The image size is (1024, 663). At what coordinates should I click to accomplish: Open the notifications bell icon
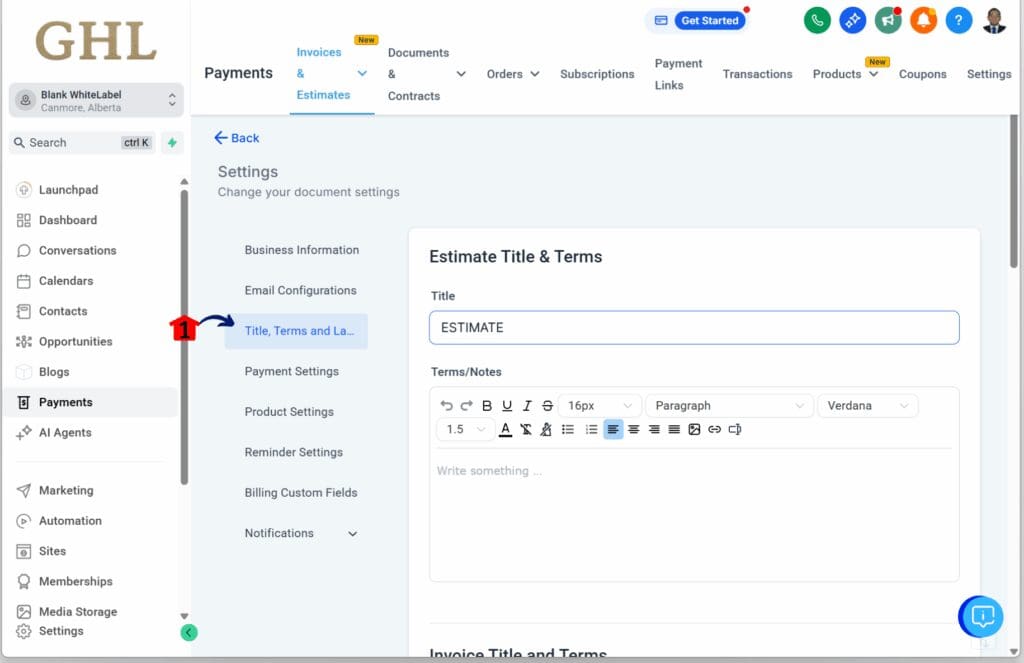click(923, 19)
